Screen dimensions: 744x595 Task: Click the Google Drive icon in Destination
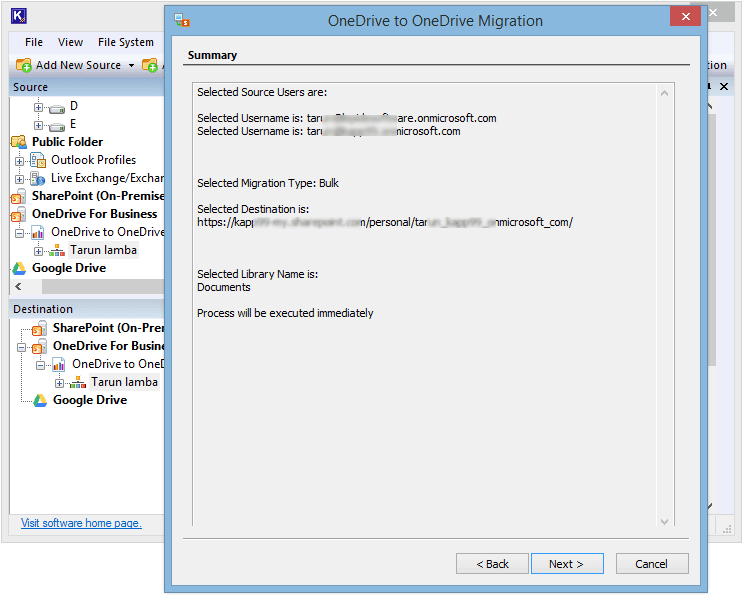[40, 400]
